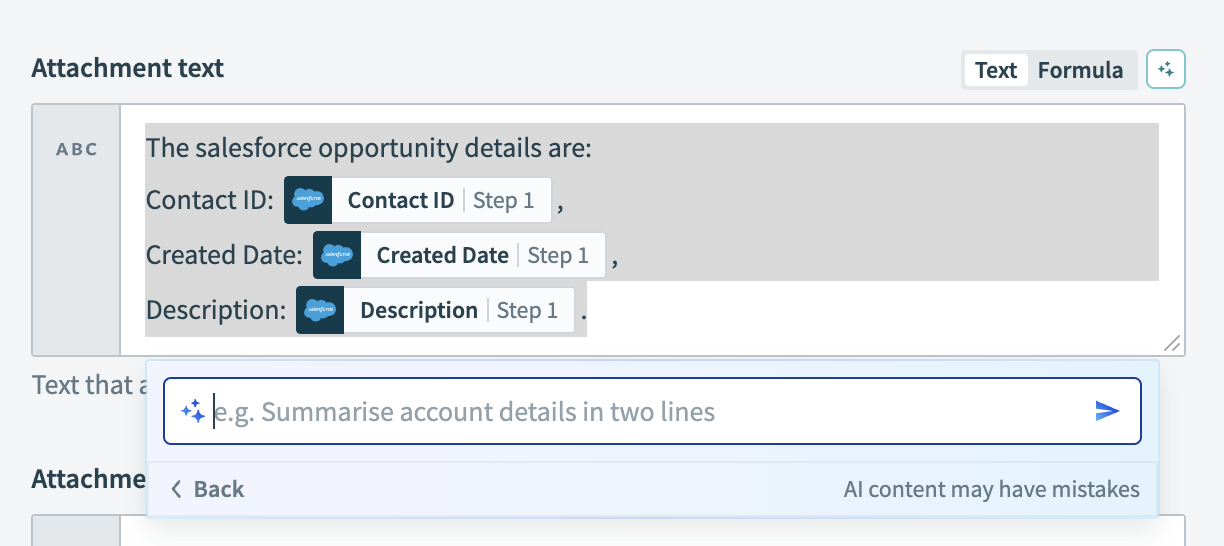Go Back from the AI prompt panel
This screenshot has height=546, width=1224.
(x=208, y=489)
